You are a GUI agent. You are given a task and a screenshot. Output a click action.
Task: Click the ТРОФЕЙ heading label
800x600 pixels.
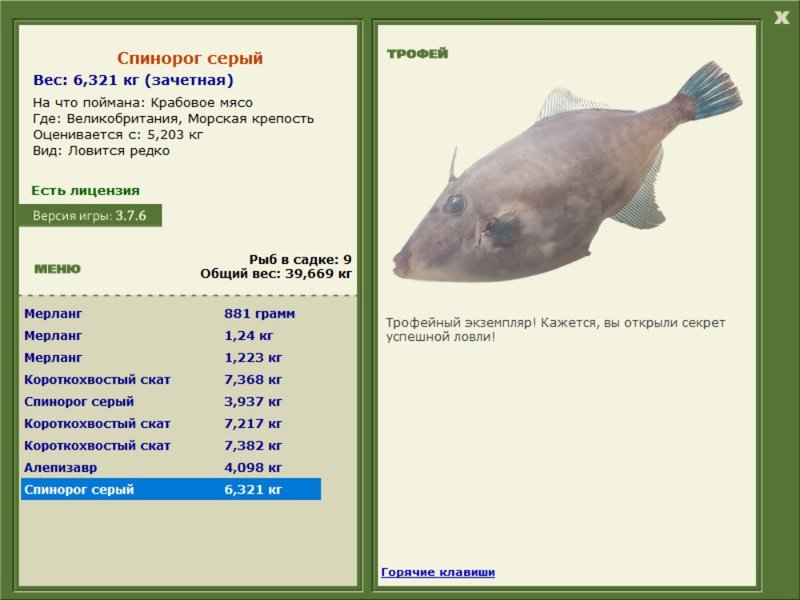click(x=417, y=54)
